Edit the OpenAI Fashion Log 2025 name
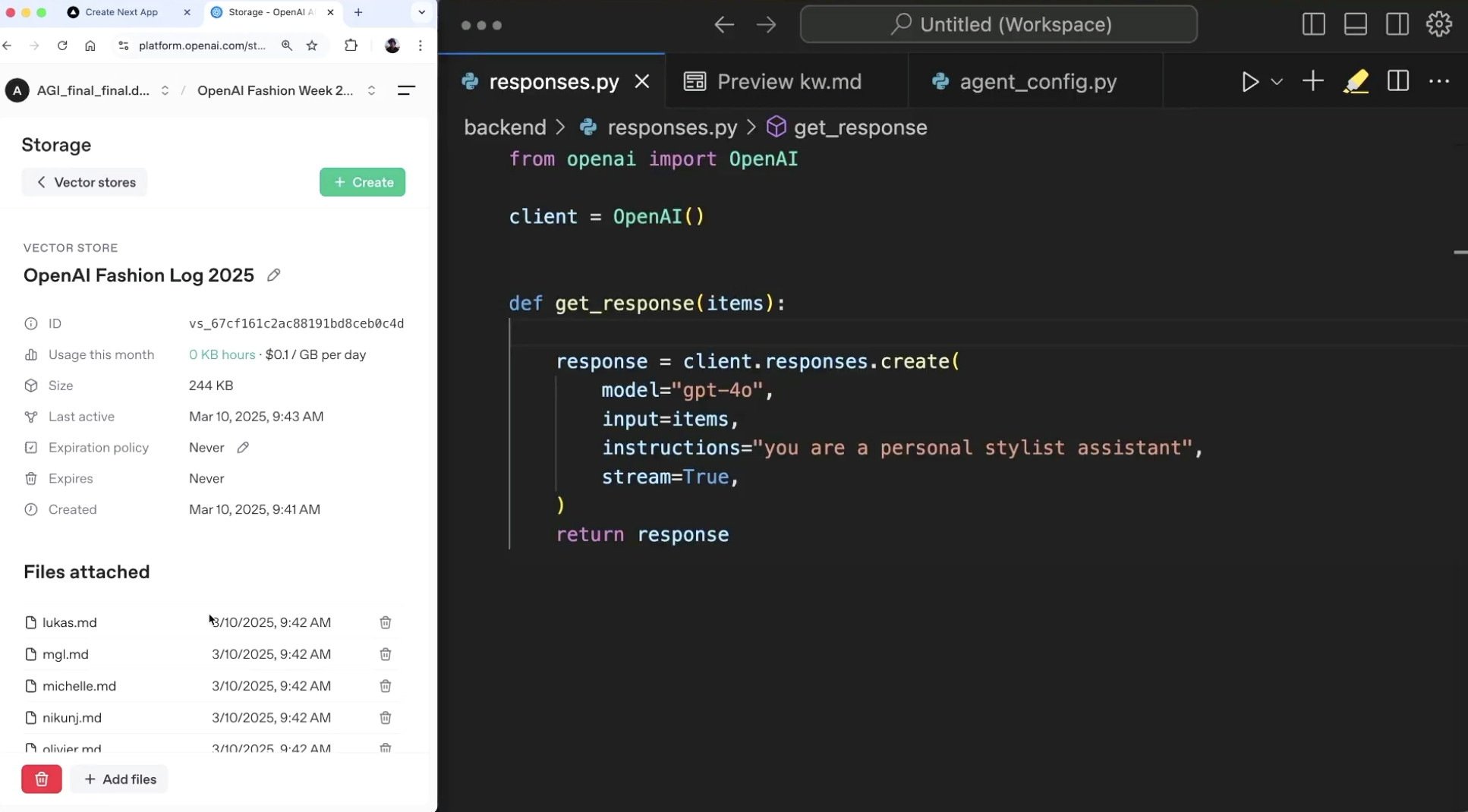Viewport: 1468px width, 812px height. (274, 275)
